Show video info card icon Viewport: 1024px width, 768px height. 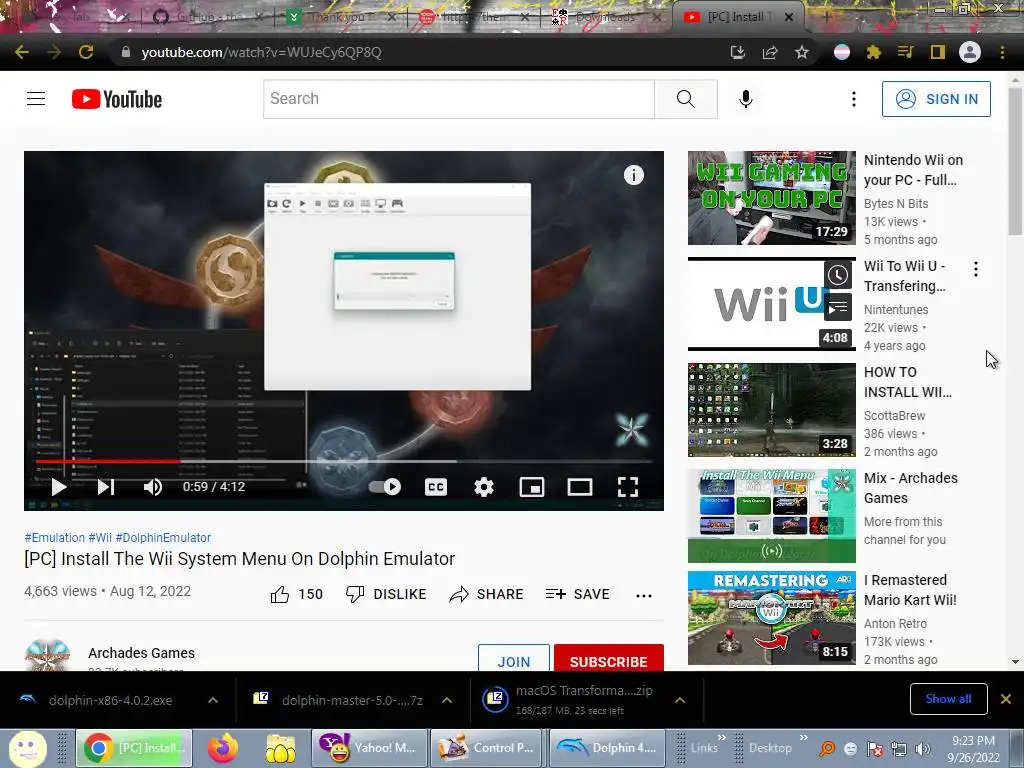pos(633,175)
